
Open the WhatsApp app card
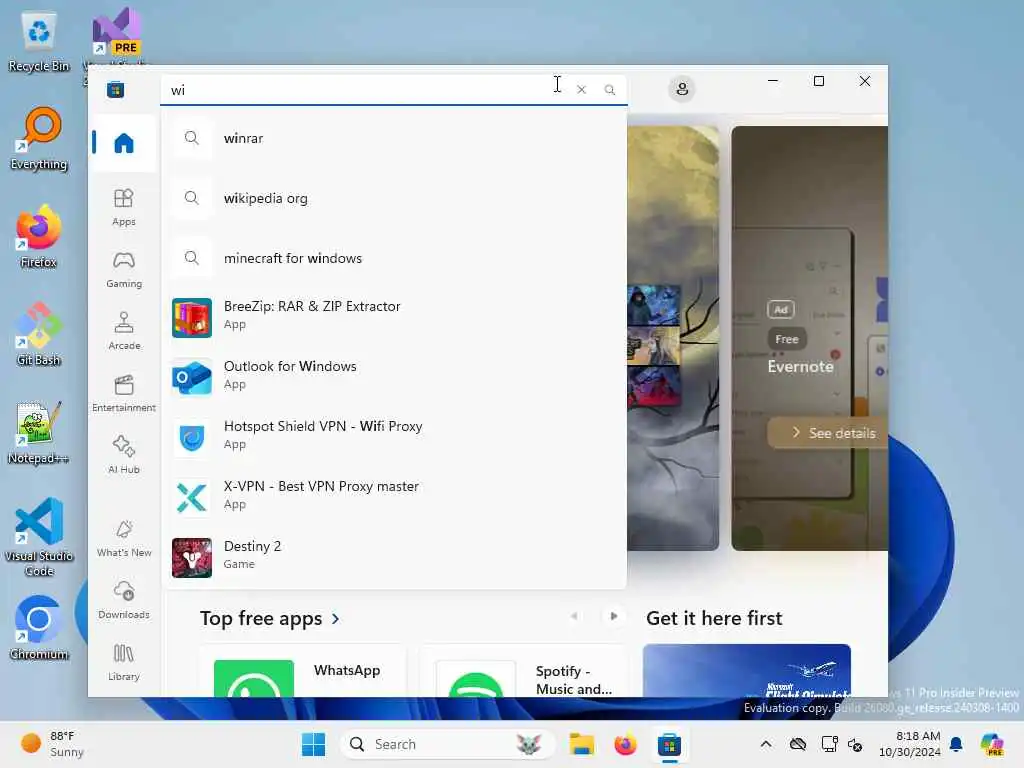pos(303,671)
